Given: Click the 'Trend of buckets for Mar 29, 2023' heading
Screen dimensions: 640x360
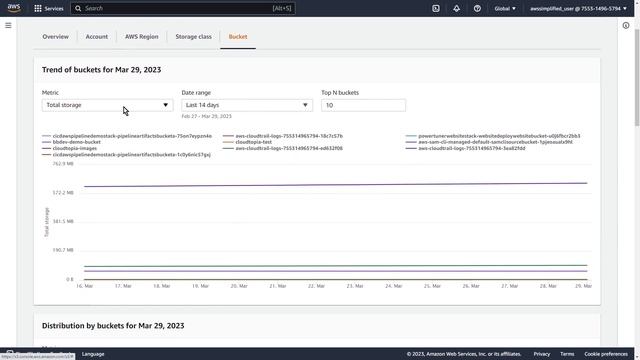Looking at the screenshot, I should (x=102, y=70).
